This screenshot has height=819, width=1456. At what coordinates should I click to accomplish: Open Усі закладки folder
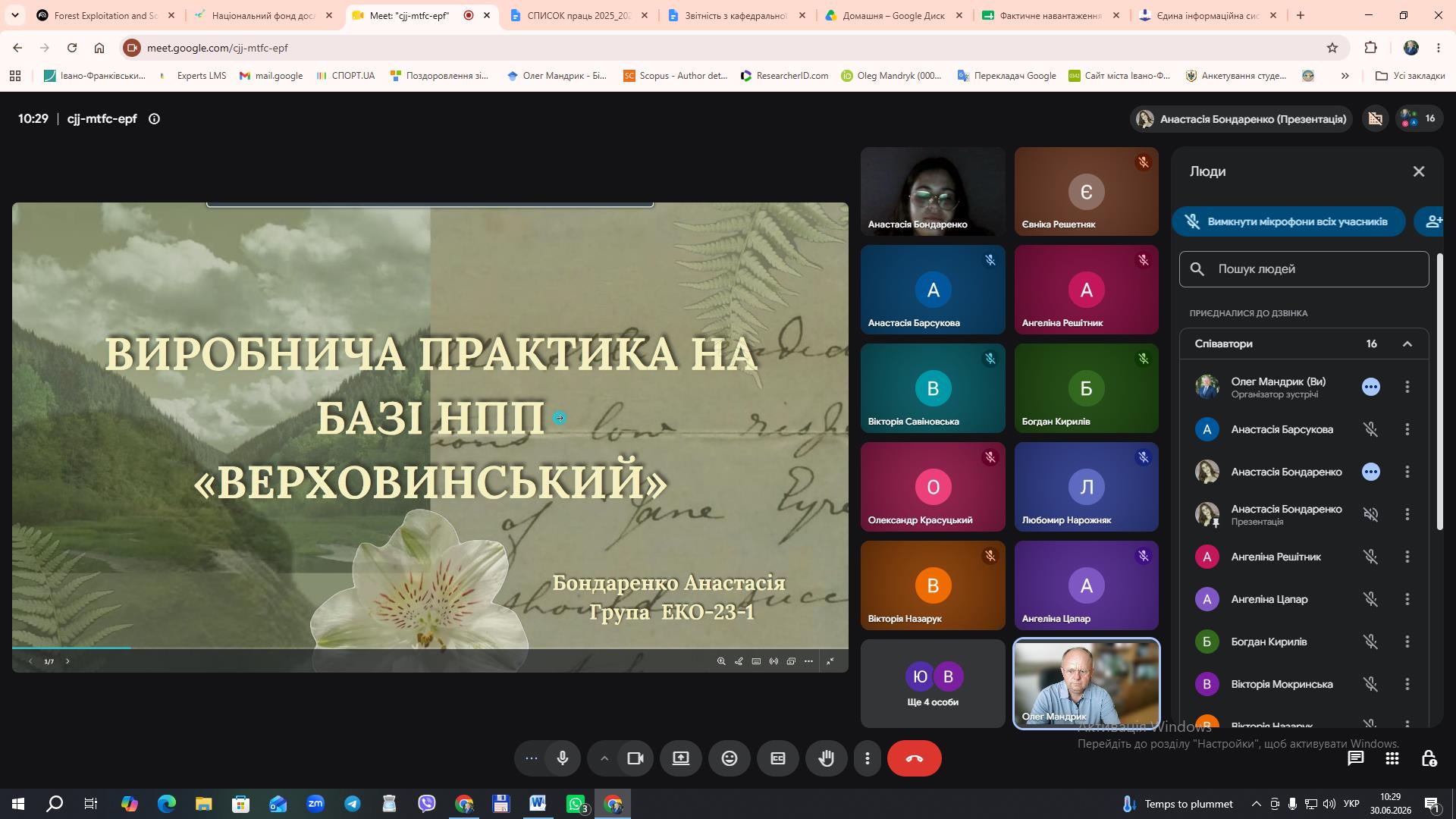pyautogui.click(x=1410, y=76)
